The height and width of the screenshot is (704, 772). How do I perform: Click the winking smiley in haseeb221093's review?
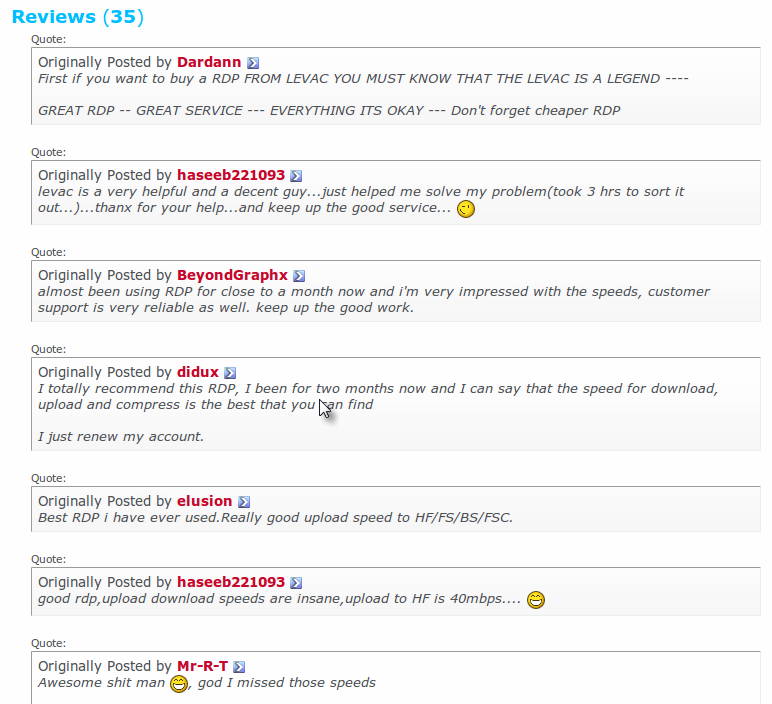click(466, 209)
